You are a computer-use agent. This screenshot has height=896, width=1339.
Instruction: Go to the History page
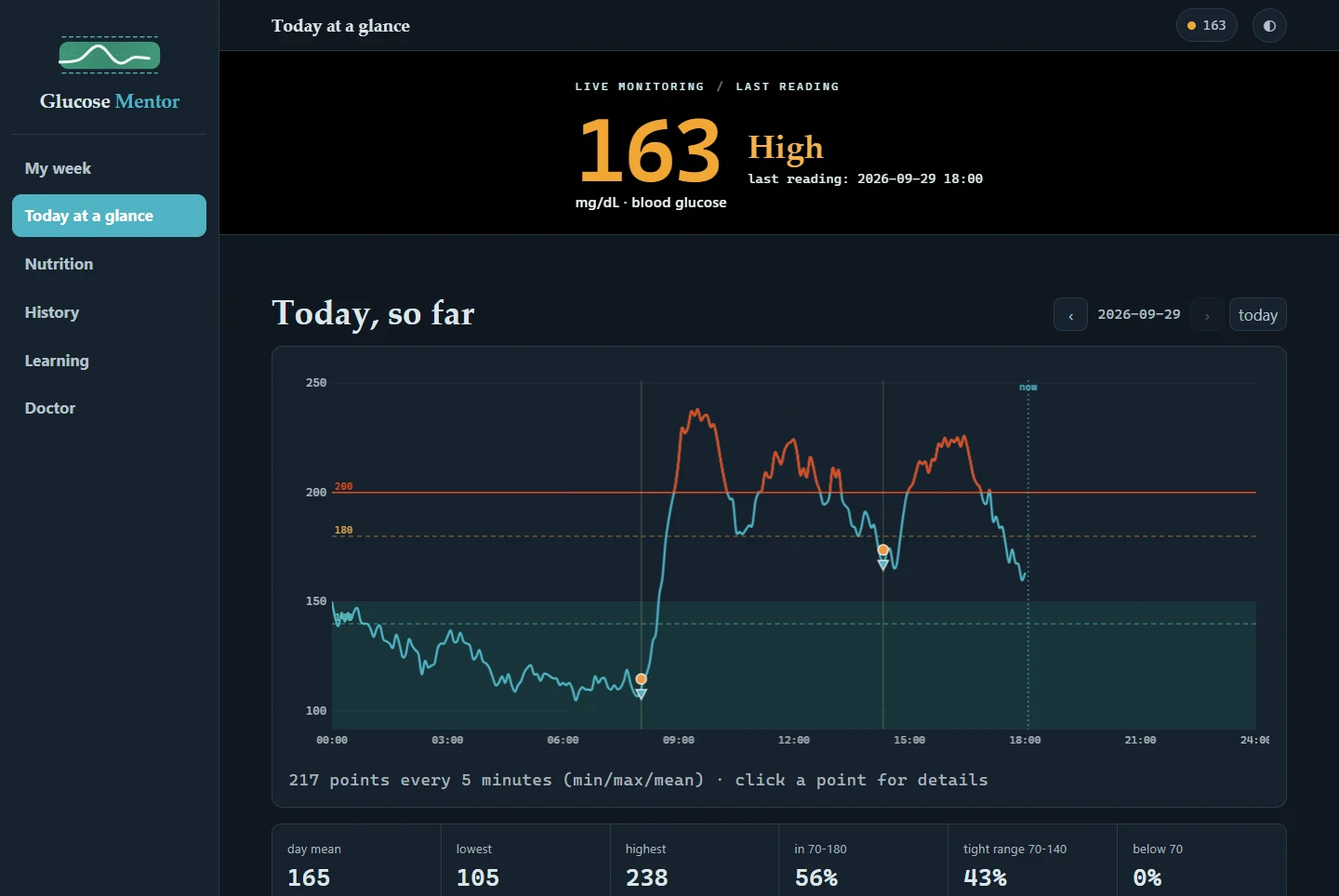click(x=109, y=312)
